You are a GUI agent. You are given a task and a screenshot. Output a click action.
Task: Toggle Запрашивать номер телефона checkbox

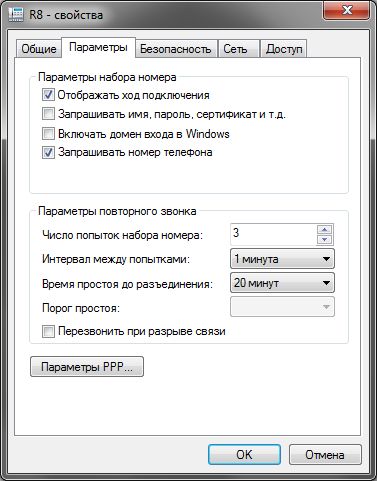coord(48,153)
